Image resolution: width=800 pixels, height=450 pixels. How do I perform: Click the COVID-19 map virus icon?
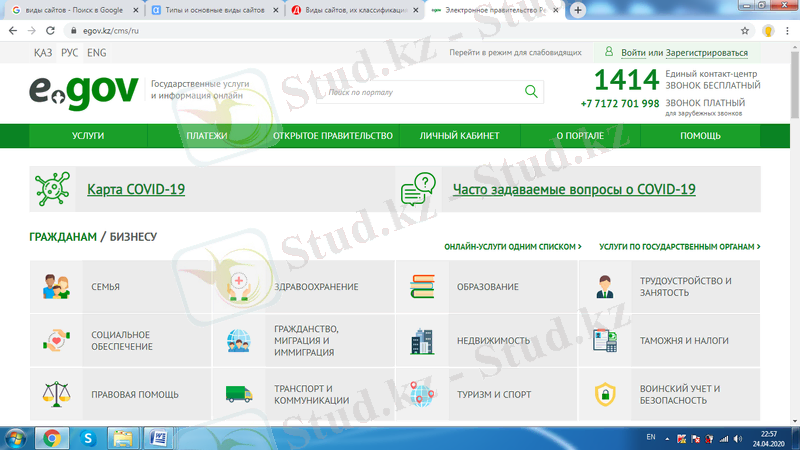tap(52, 188)
